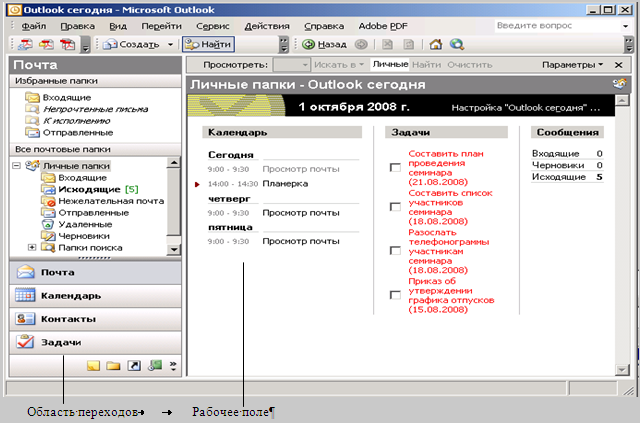Click the stop loading icon in toolbar
Image resolution: width=640 pixels, height=423 pixels.
coord(387,44)
